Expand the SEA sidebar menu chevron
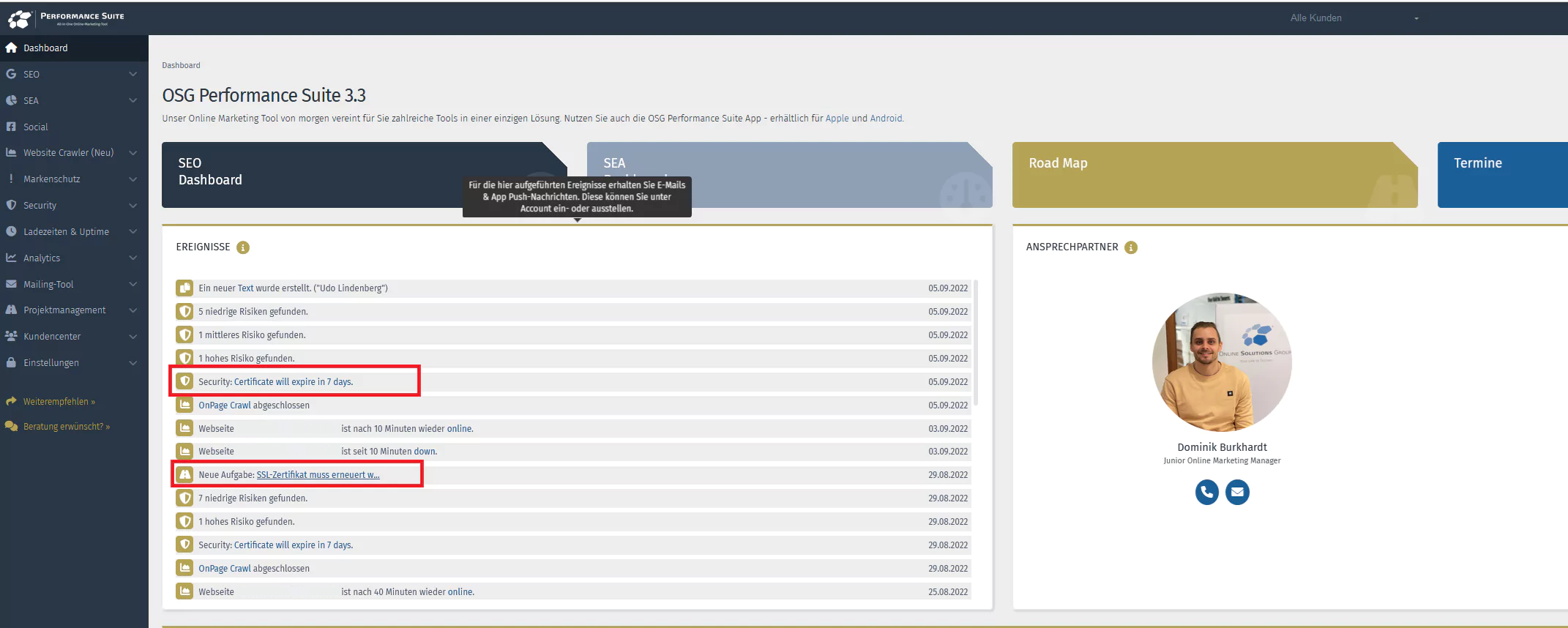 [133, 100]
